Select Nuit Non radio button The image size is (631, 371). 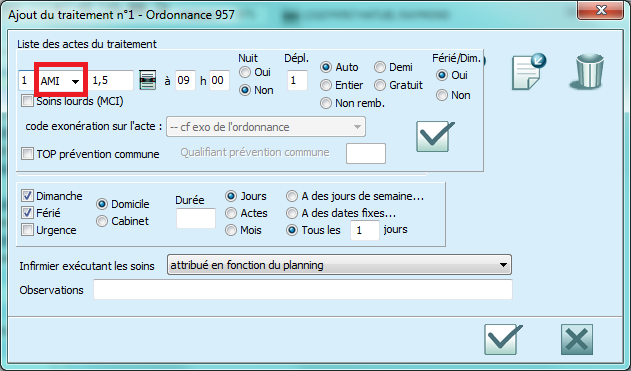[245, 90]
